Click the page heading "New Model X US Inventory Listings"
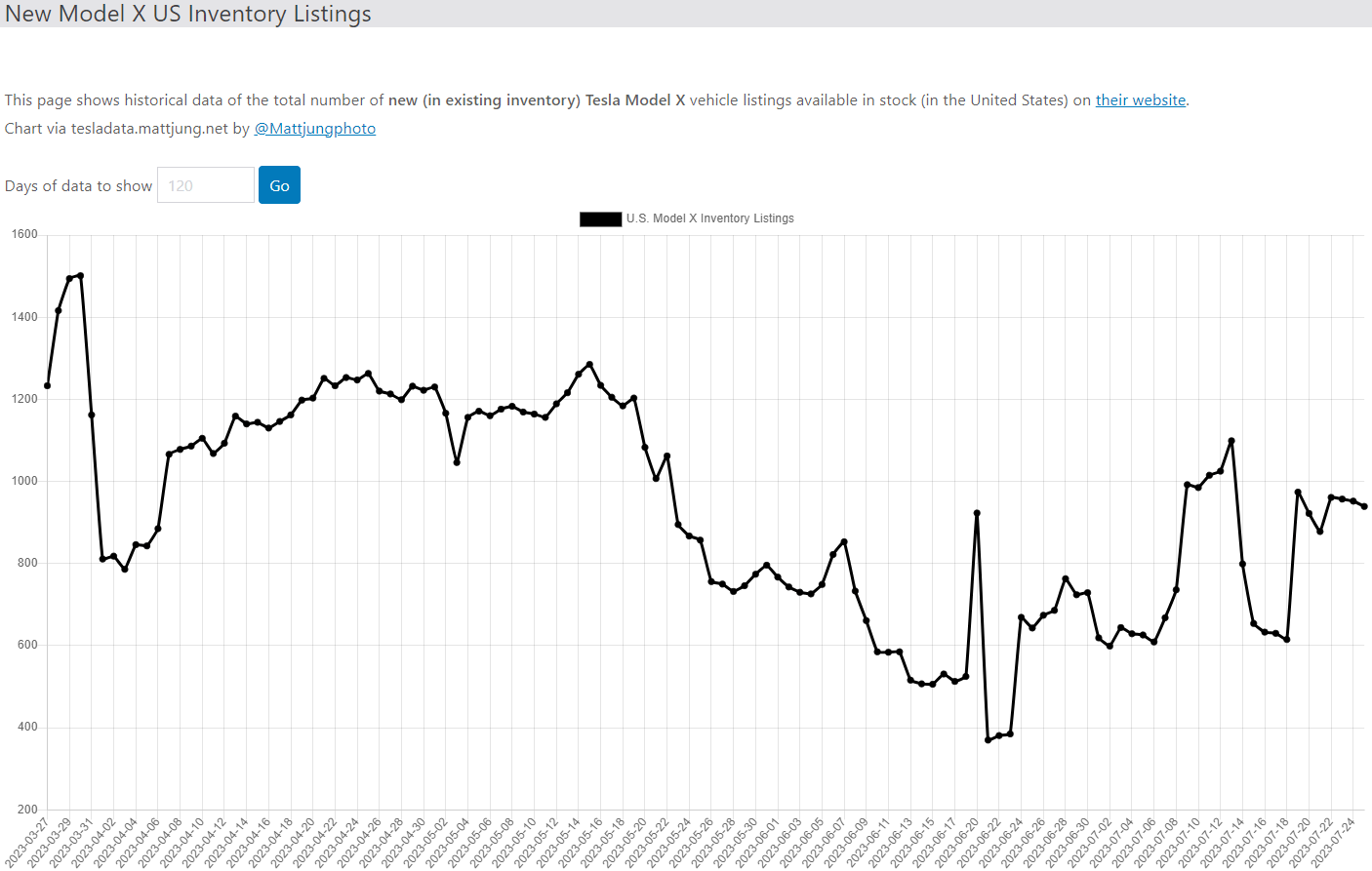This screenshot has width=1372, height=871. pyautogui.click(x=188, y=14)
